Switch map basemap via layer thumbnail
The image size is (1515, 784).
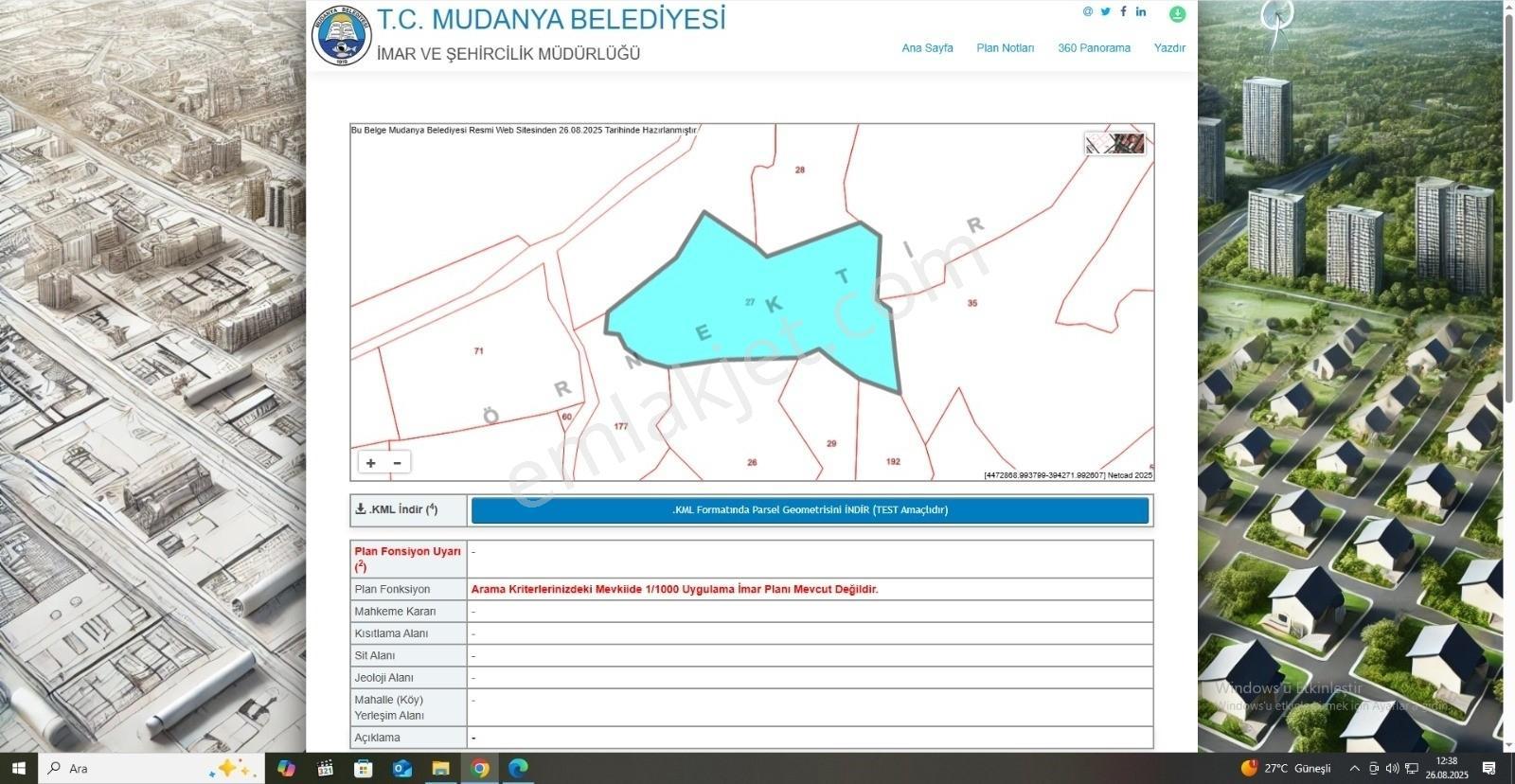[1115, 143]
